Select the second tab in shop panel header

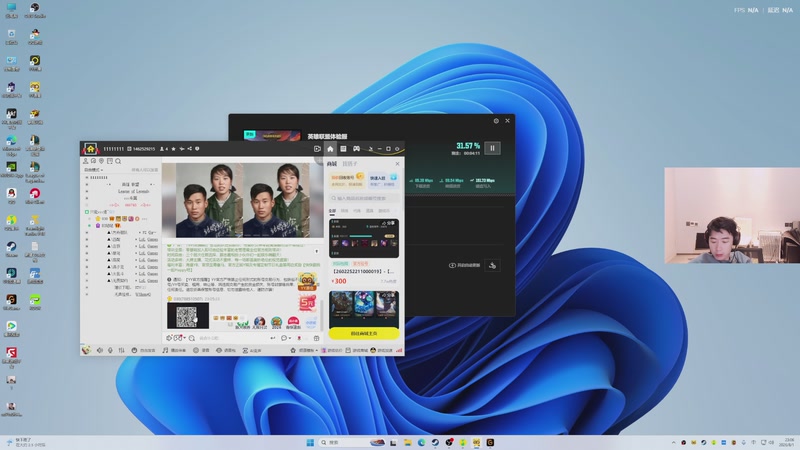349,164
